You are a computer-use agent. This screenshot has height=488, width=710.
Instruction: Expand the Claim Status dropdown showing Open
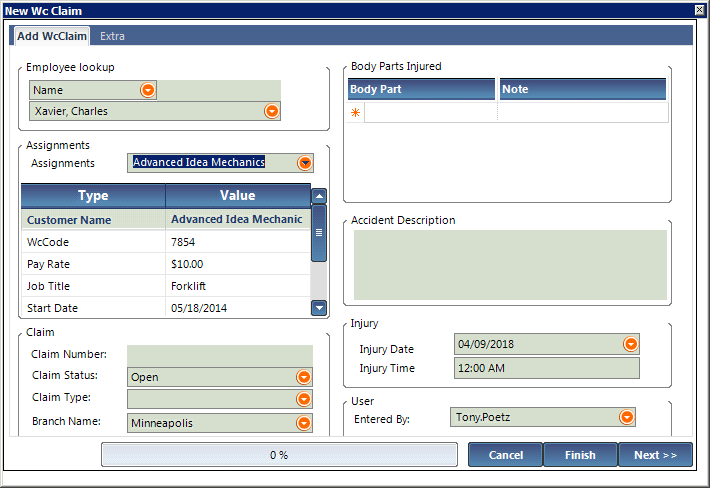[x=304, y=377]
